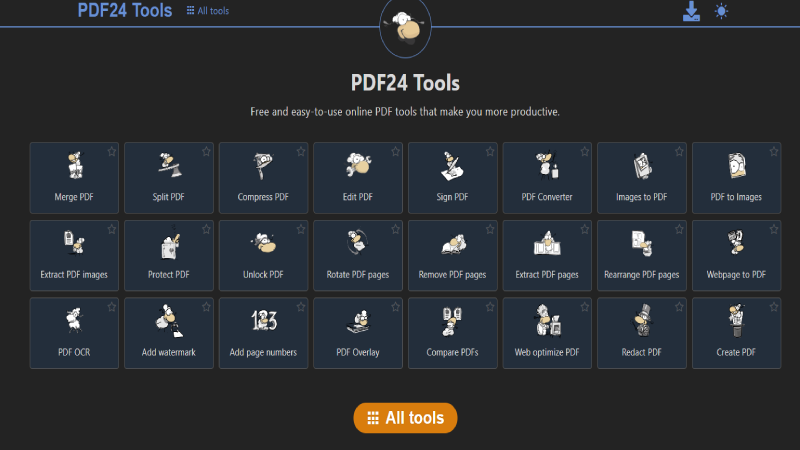
Task: Favorite Remove PDF pages with star
Action: click(x=490, y=230)
